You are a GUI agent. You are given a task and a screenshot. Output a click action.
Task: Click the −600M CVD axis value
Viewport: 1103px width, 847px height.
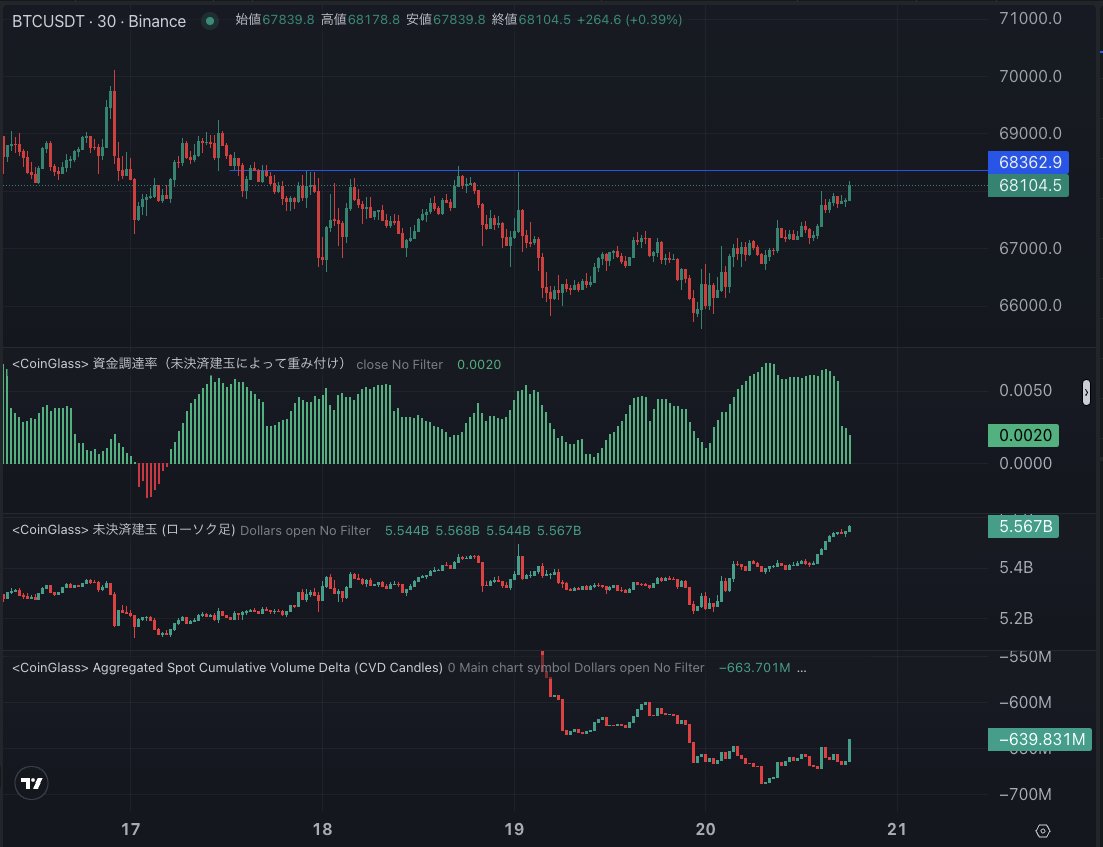point(1025,702)
